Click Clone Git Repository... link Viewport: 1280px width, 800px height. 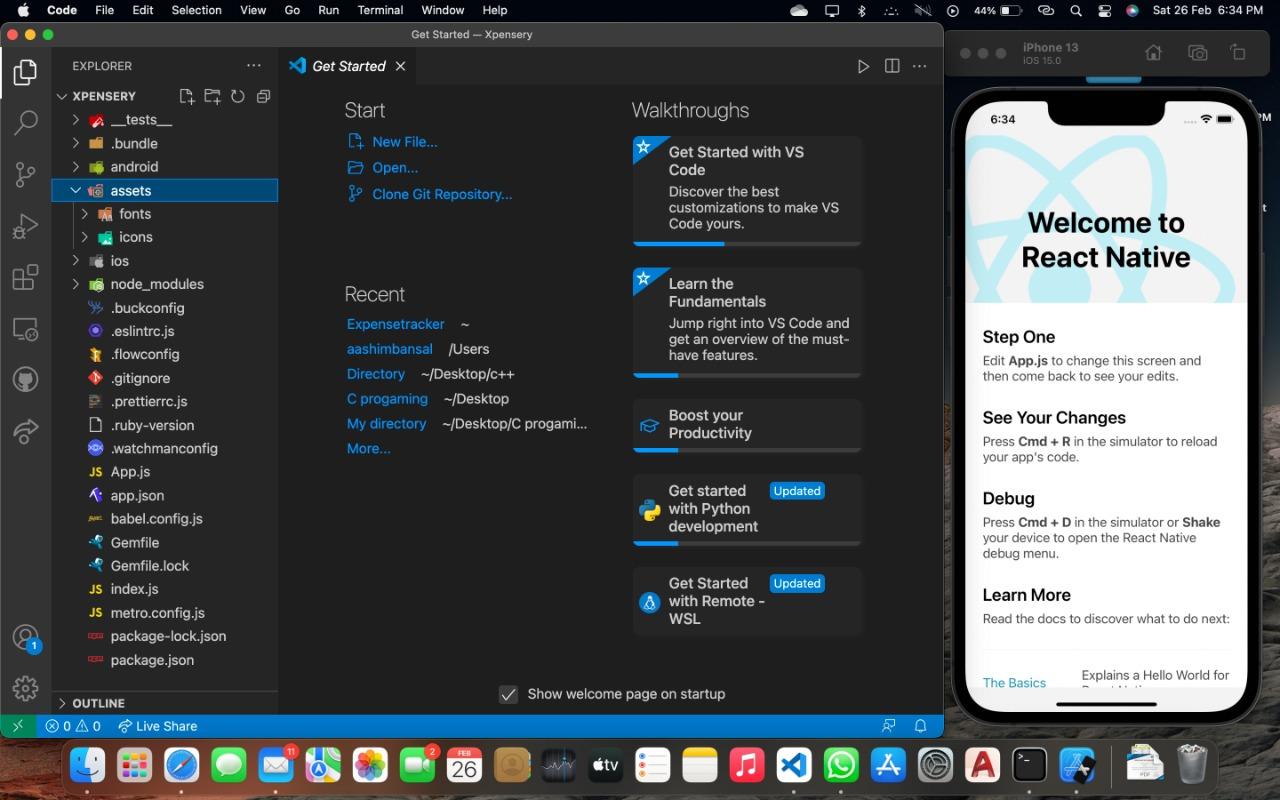[442, 194]
